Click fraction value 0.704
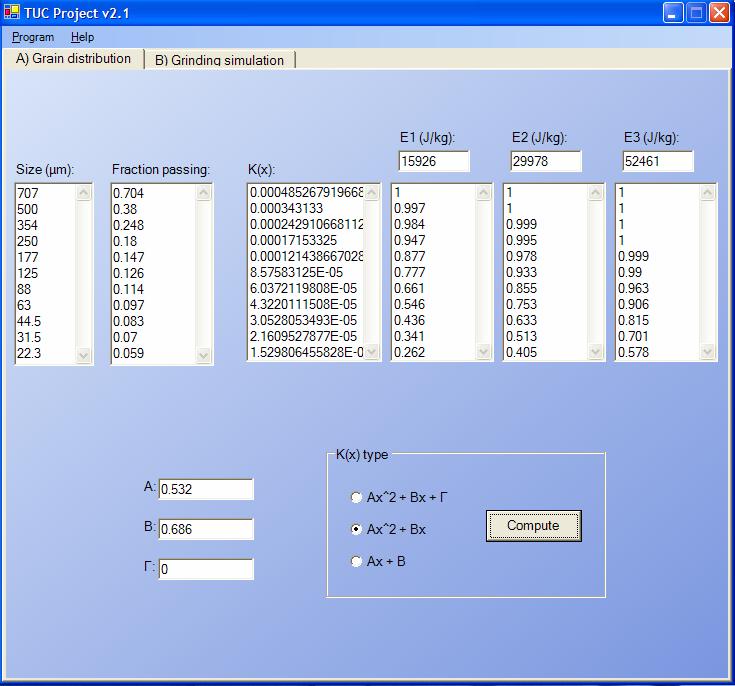 [128, 193]
